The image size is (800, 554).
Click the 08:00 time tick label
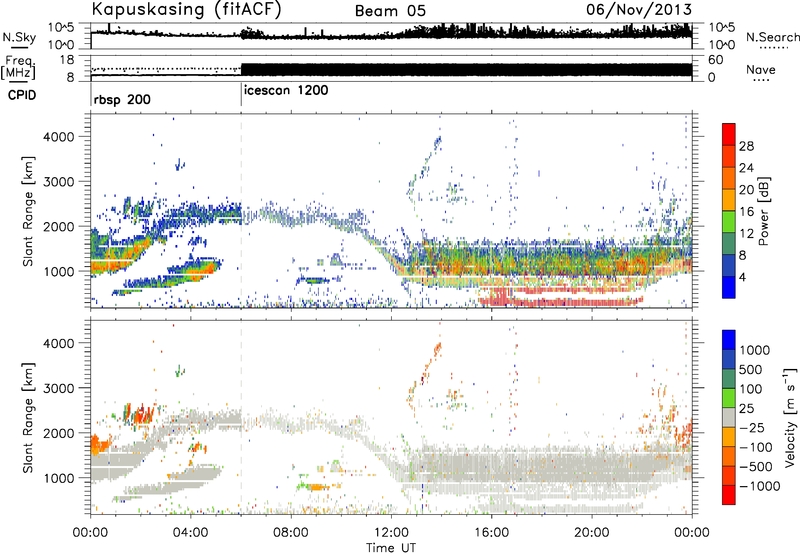point(291,533)
